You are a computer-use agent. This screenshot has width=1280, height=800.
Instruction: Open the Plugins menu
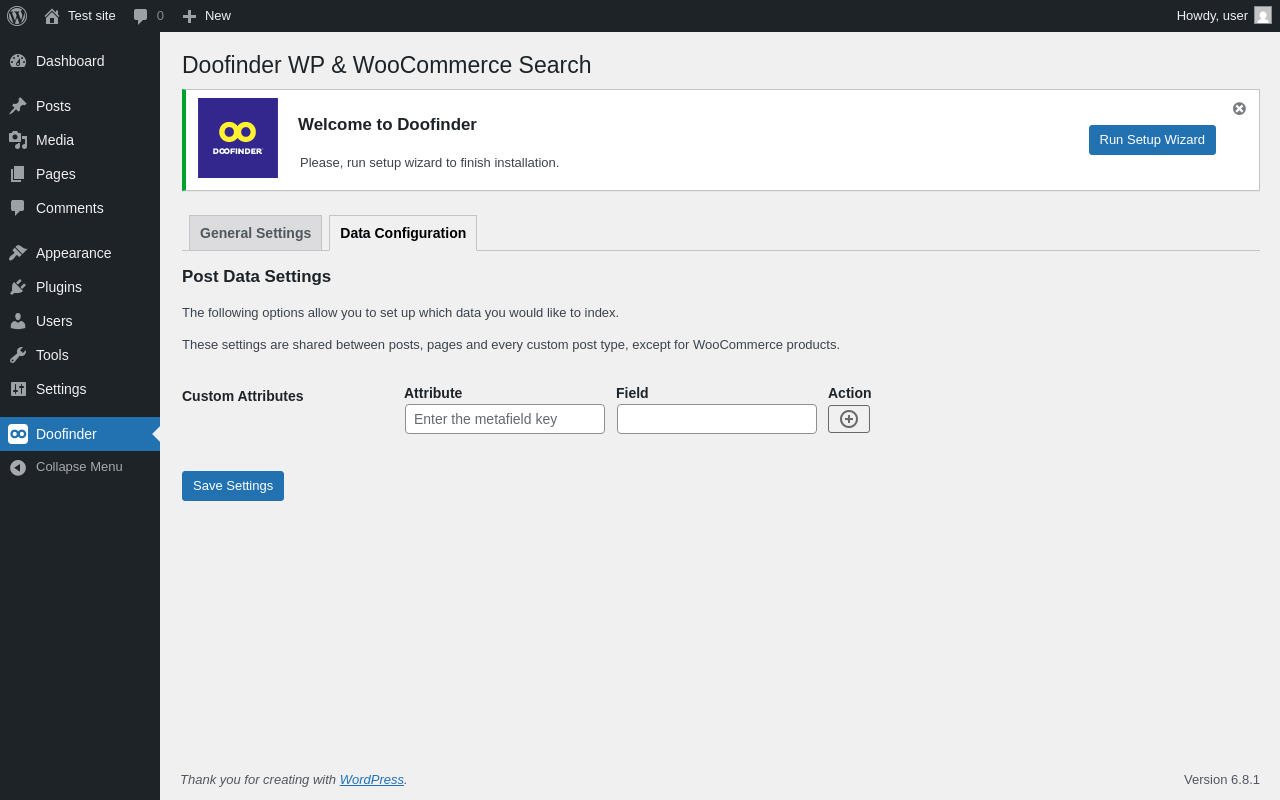pos(59,287)
